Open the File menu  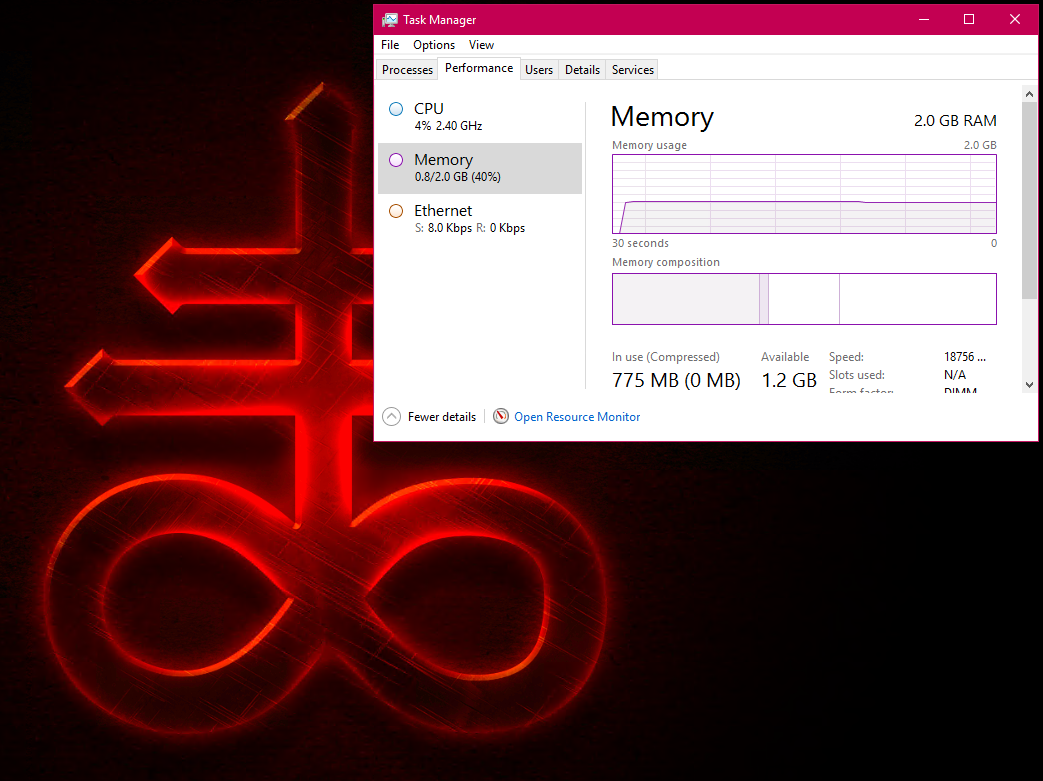tap(390, 45)
